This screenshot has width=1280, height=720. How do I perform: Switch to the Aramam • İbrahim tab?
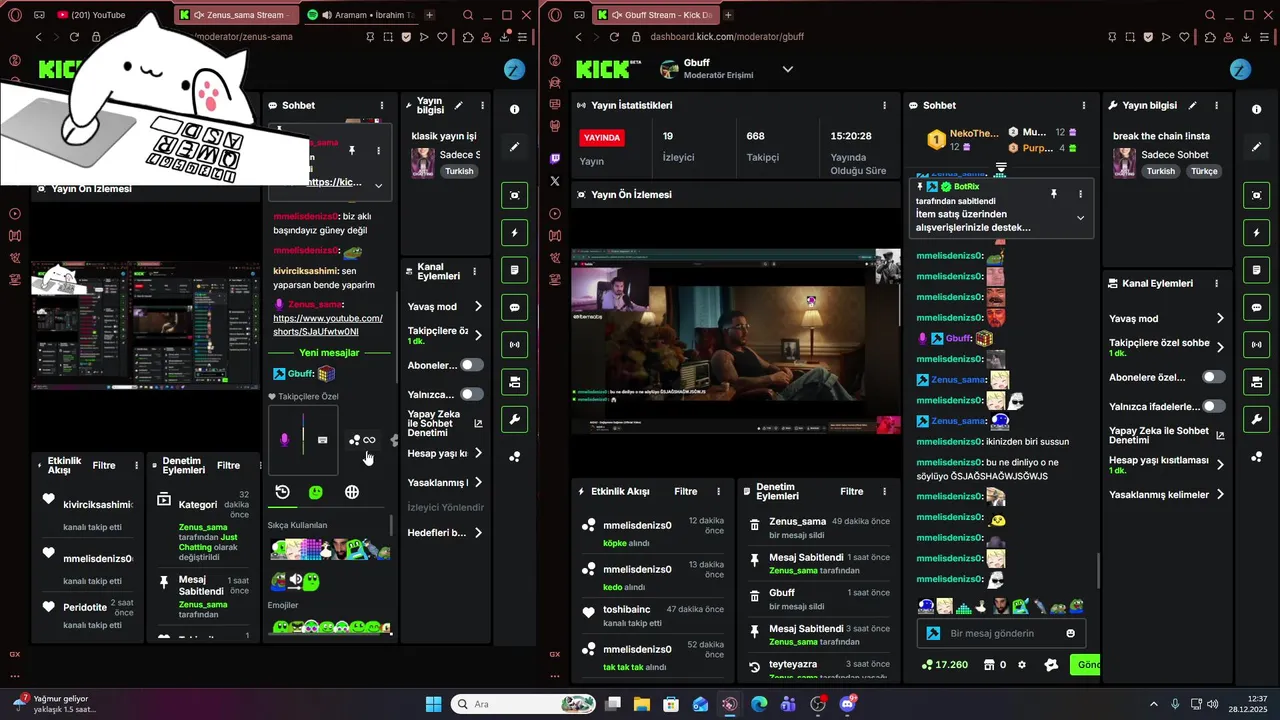[x=360, y=15]
